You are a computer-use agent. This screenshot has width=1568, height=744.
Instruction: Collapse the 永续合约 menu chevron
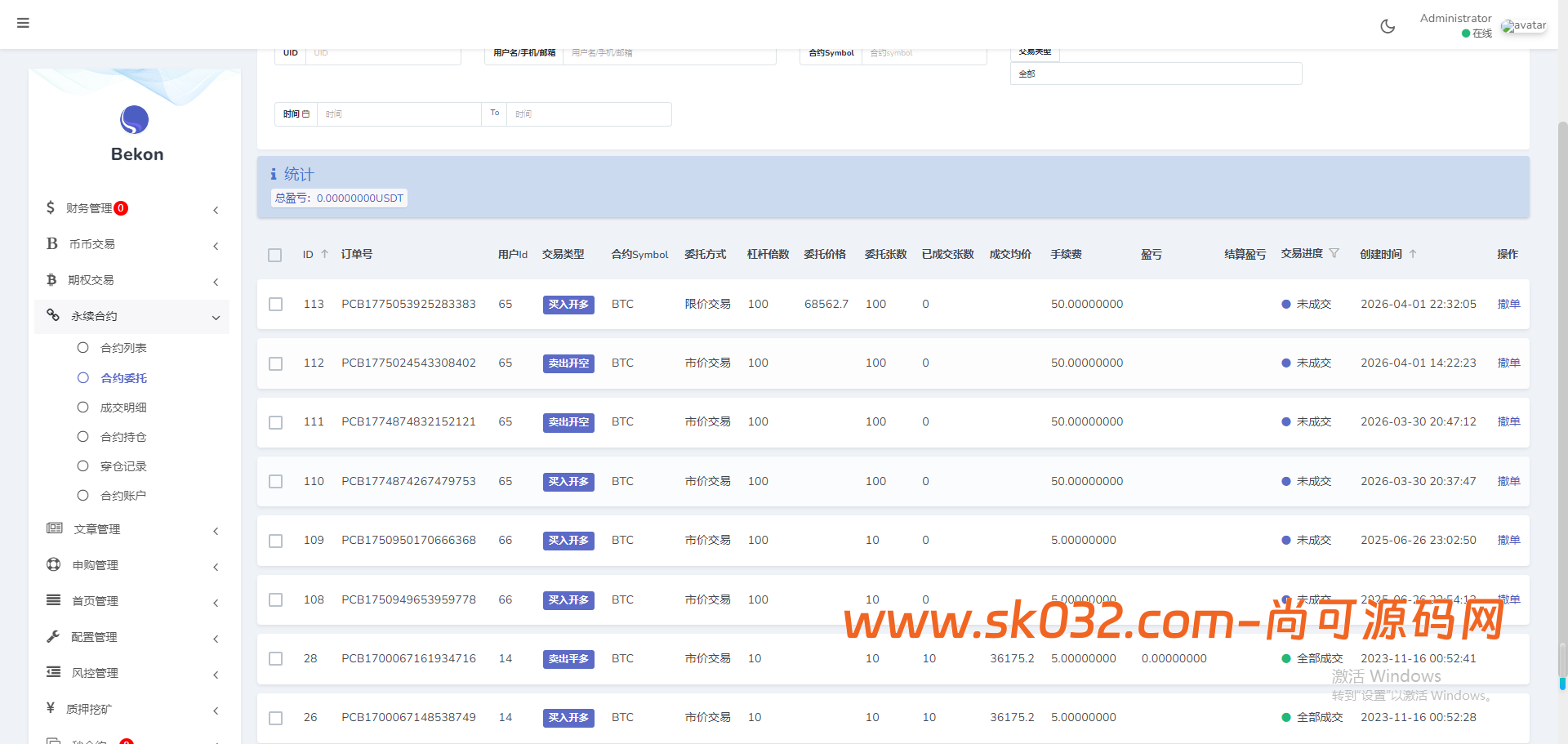pyautogui.click(x=216, y=318)
